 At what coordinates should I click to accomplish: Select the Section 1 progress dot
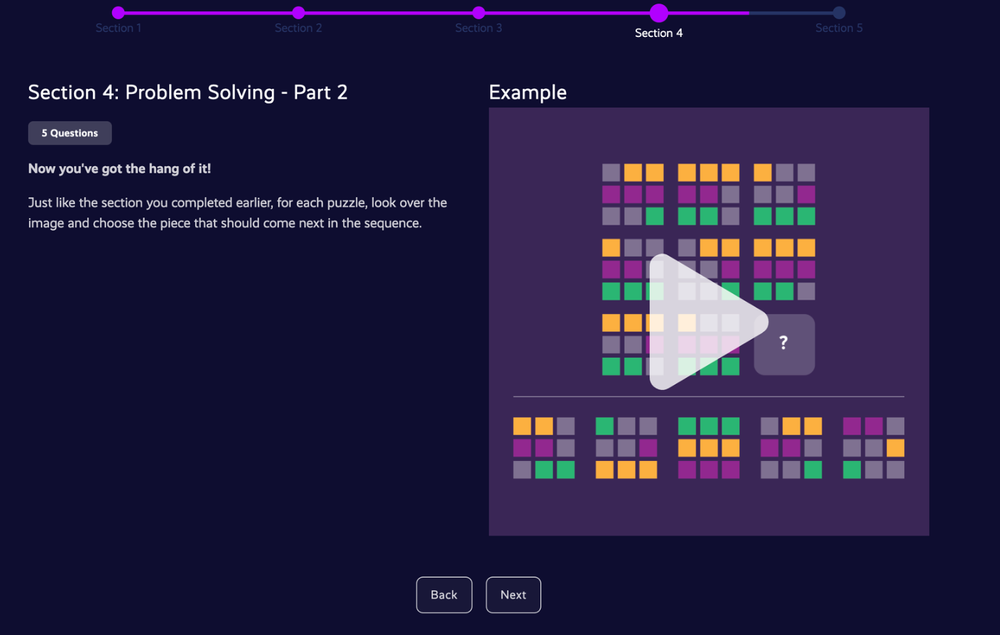click(119, 14)
